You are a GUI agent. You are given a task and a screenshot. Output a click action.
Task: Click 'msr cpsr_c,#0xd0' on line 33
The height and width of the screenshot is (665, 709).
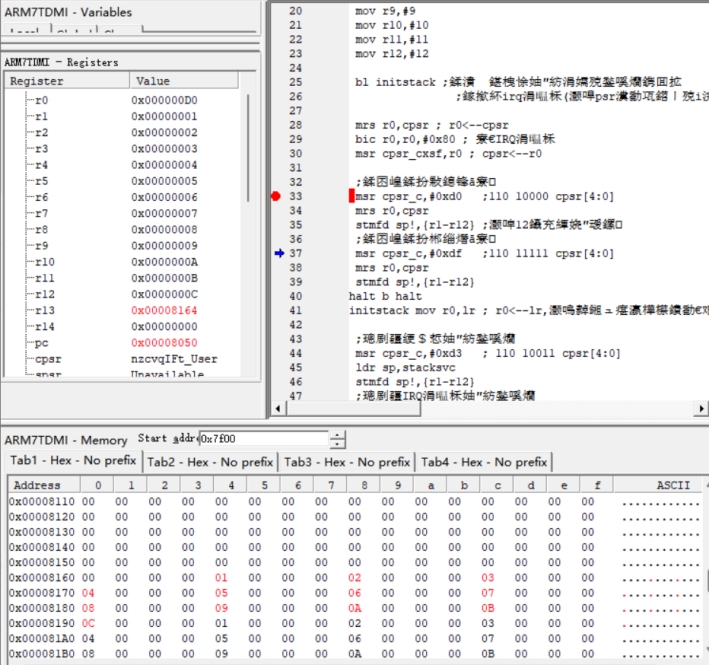408,196
